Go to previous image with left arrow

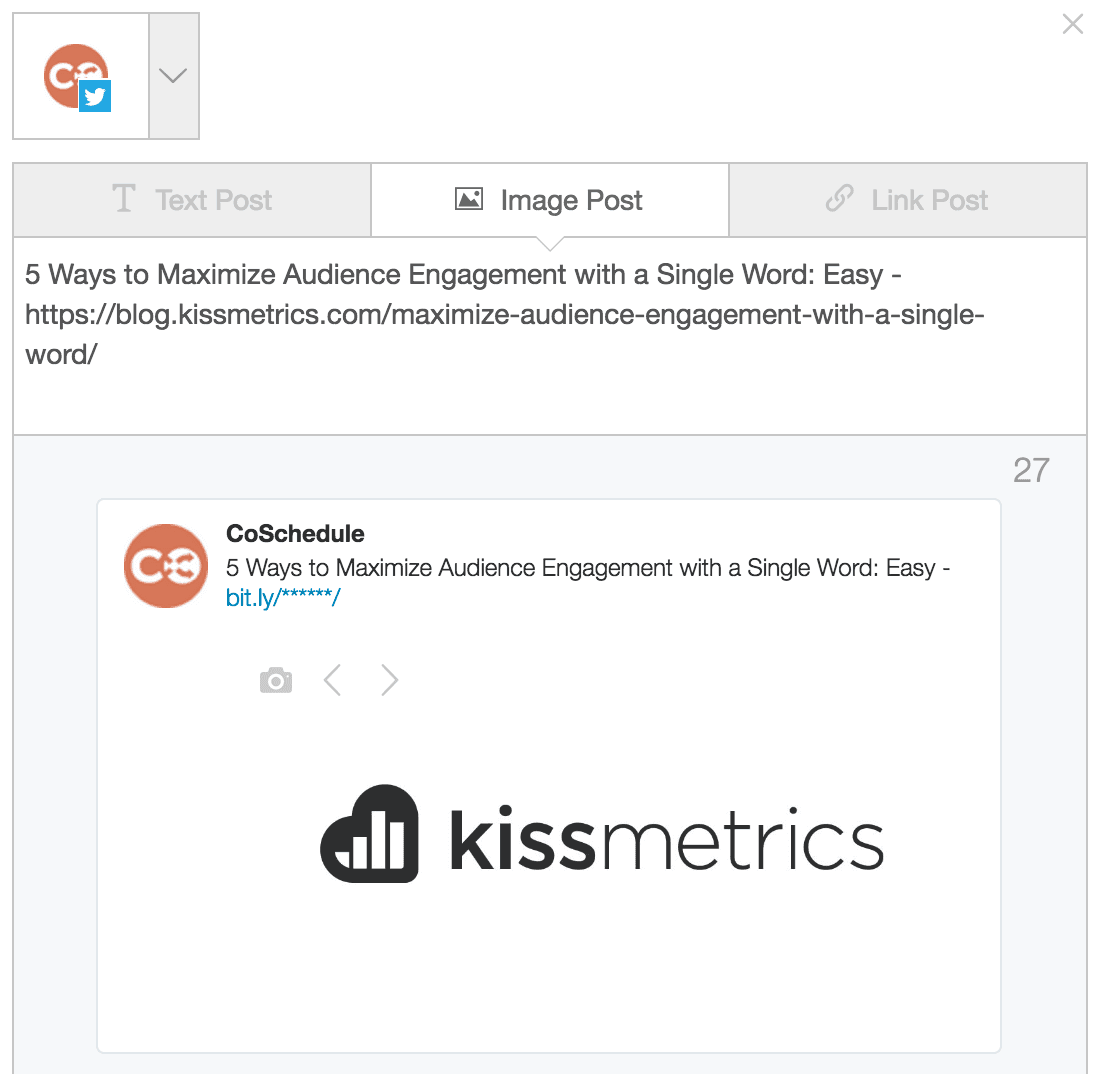pos(333,681)
